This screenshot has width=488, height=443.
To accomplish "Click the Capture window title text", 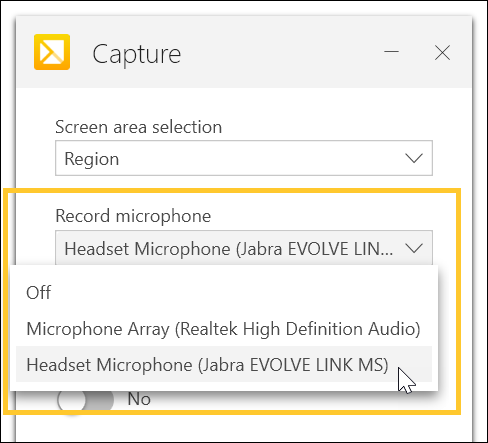I will (137, 54).
